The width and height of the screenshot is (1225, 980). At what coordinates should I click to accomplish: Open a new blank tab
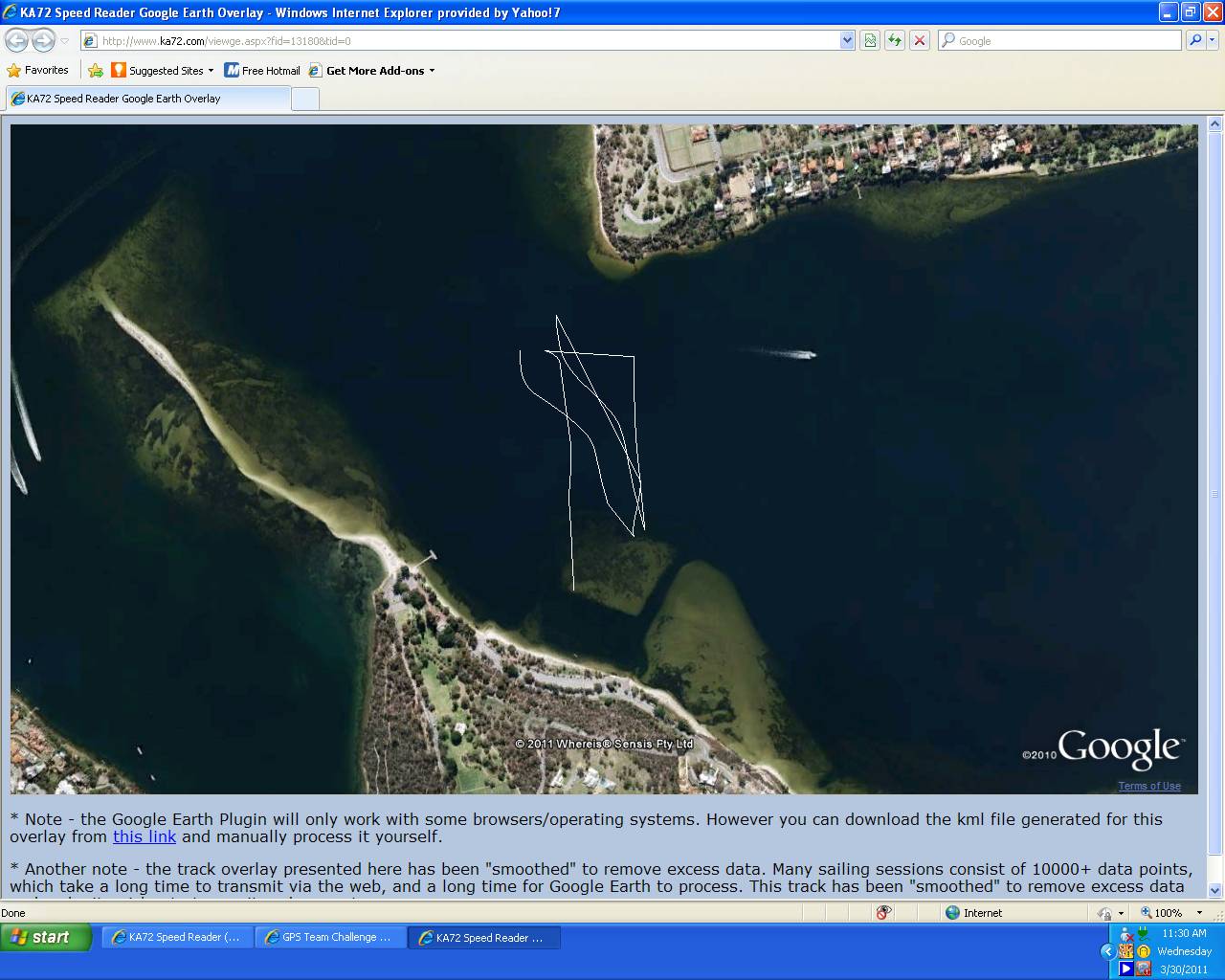pyautogui.click(x=304, y=99)
